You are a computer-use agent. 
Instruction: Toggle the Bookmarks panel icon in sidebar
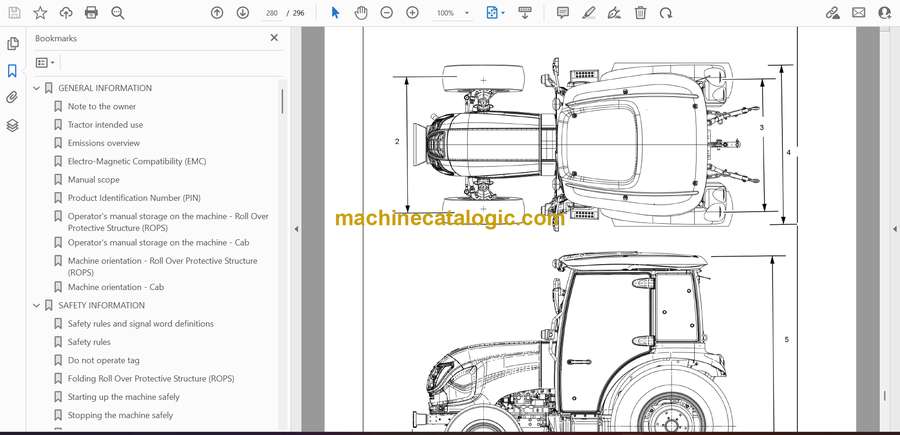(12, 71)
